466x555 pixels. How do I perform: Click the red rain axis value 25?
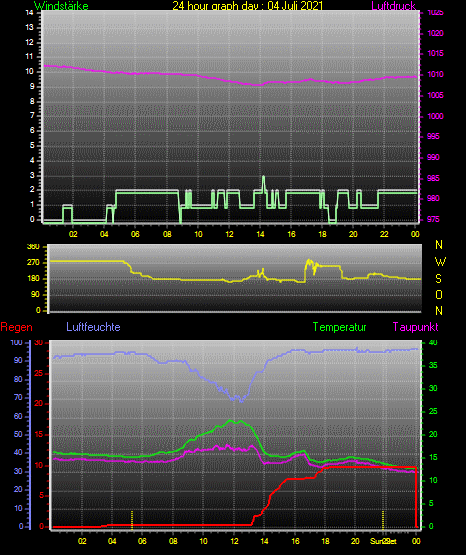39,373
